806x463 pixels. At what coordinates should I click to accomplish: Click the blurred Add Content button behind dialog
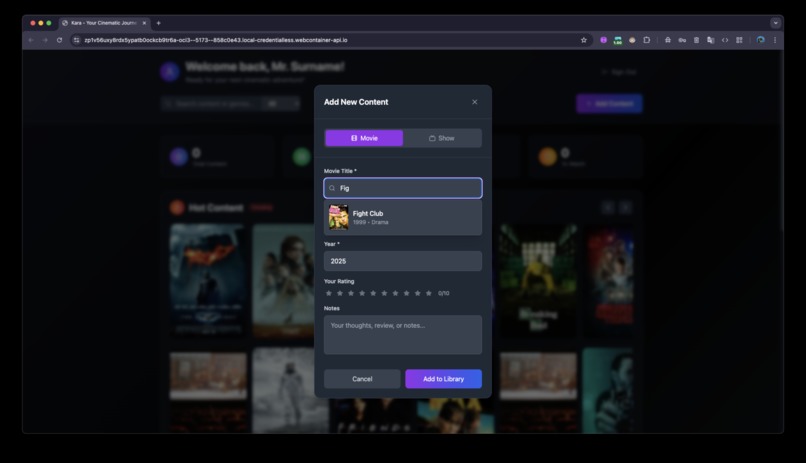(x=610, y=103)
